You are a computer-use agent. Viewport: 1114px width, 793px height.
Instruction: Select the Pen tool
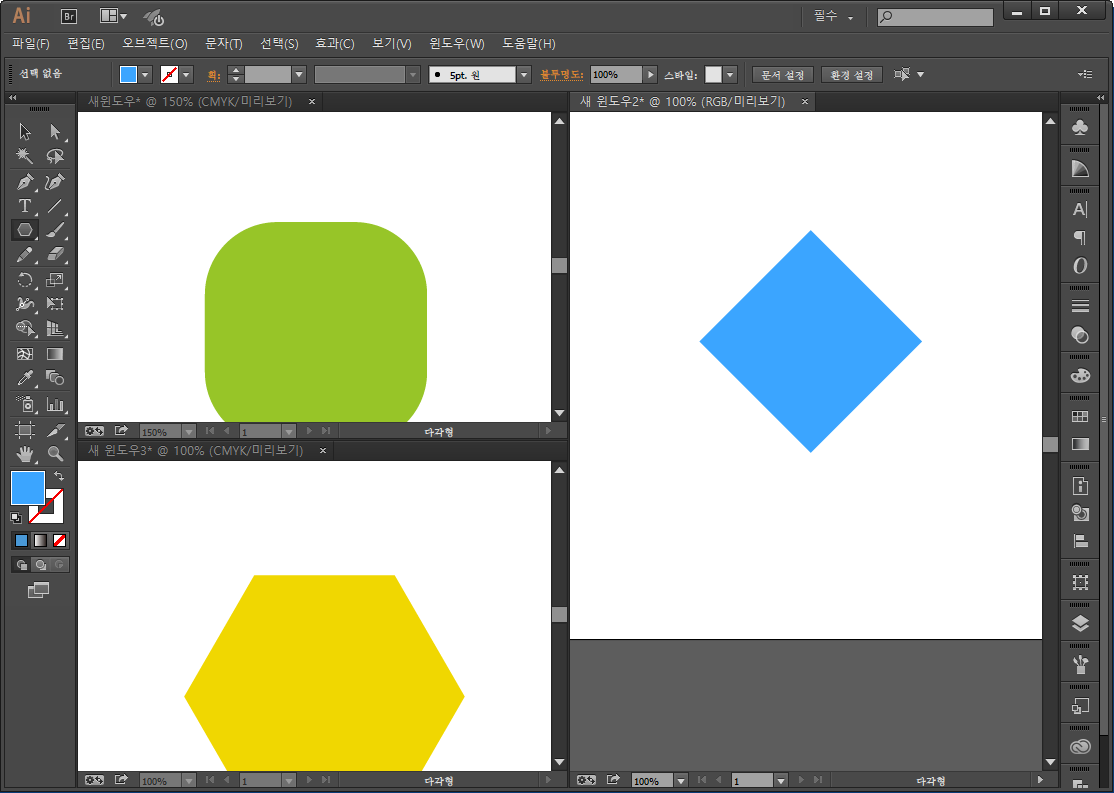pyautogui.click(x=25, y=181)
